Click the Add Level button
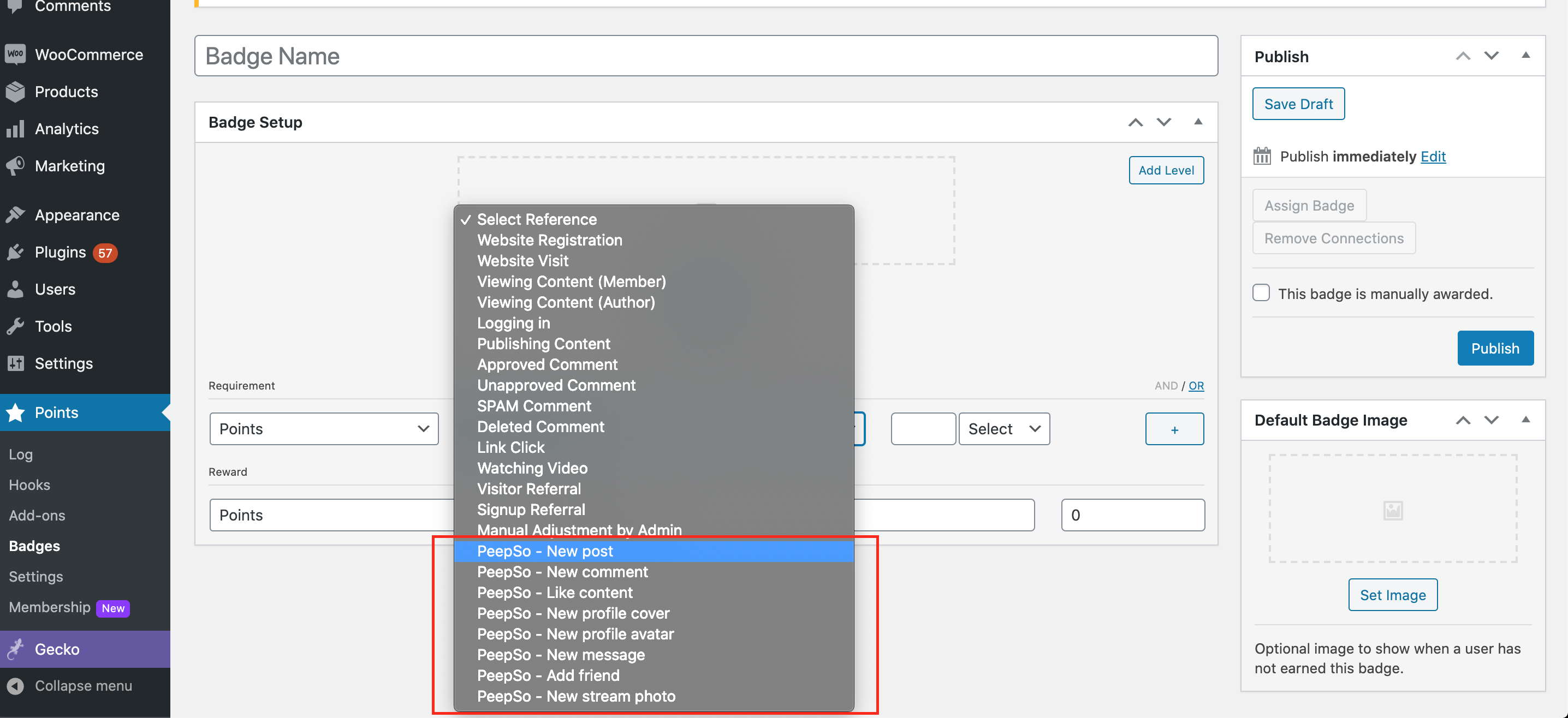The image size is (1568, 718). click(1166, 170)
